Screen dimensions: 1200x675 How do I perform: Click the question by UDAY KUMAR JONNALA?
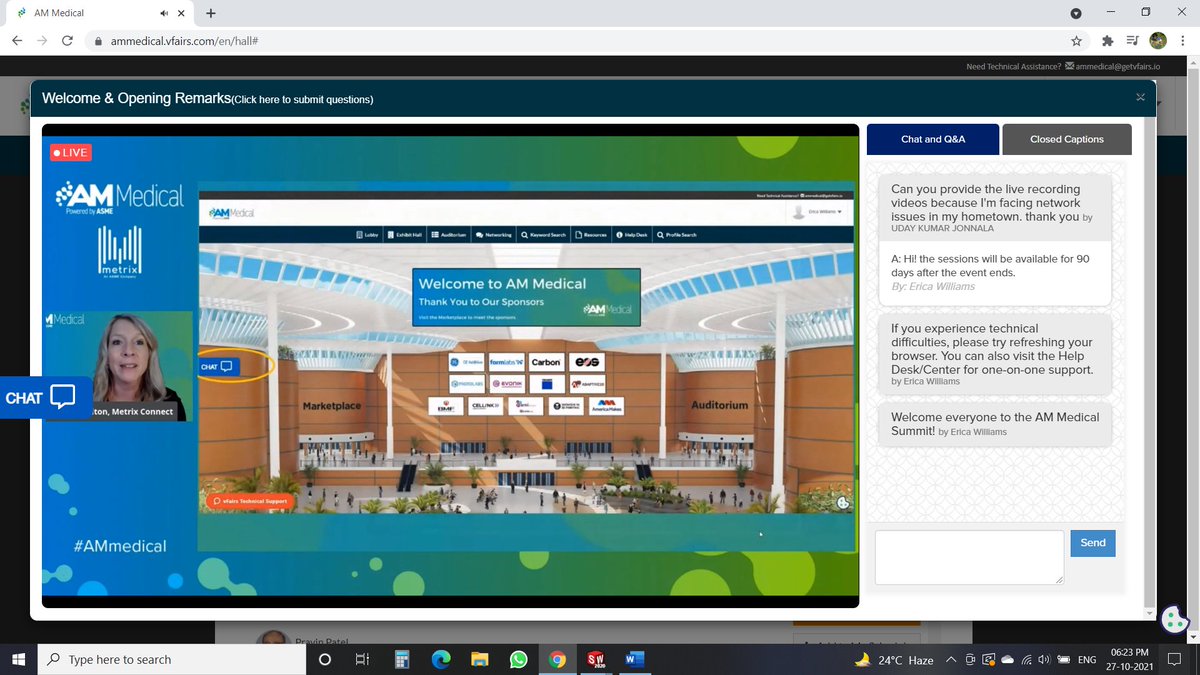(x=994, y=207)
